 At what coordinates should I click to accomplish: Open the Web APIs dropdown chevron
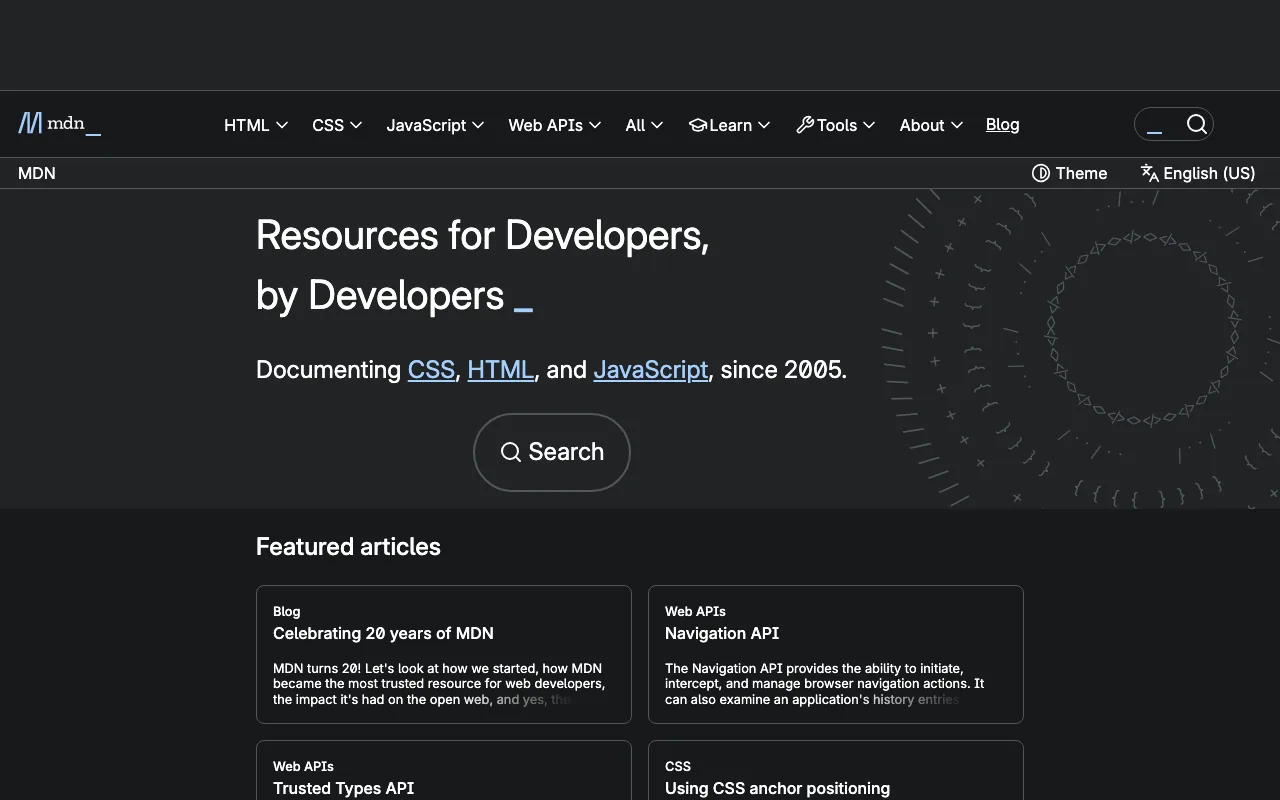[x=595, y=125]
